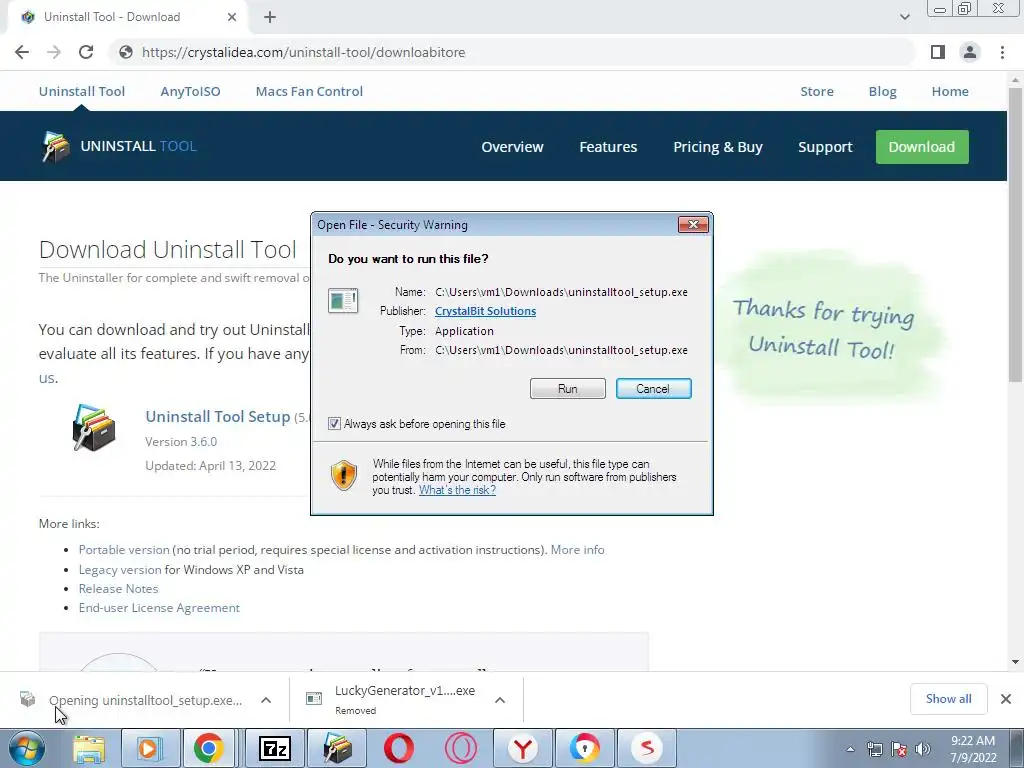Show hidden system tray icons arrow
The width and height of the screenshot is (1024, 768).
coord(850,749)
